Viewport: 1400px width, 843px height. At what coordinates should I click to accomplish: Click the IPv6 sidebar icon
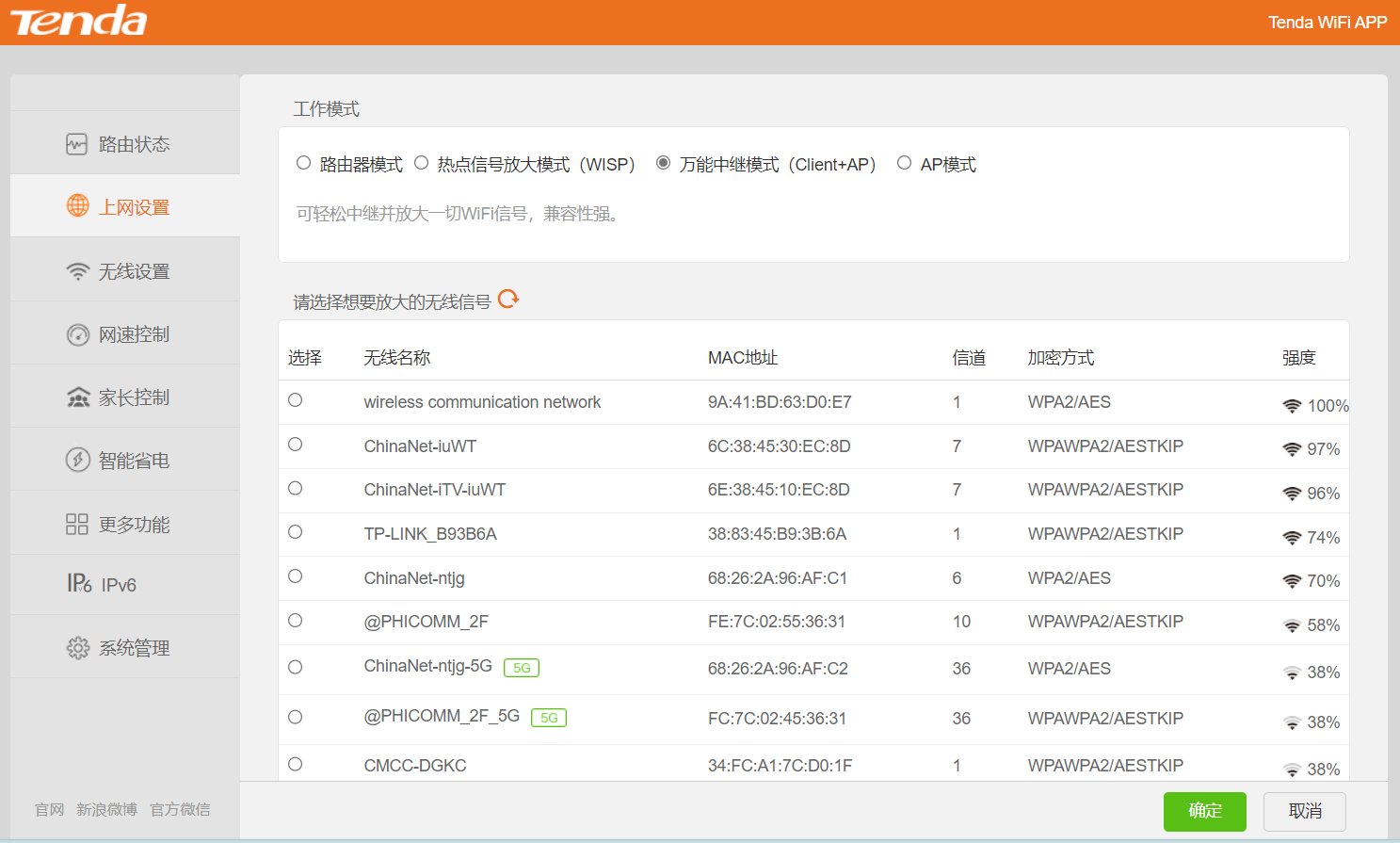point(79,584)
